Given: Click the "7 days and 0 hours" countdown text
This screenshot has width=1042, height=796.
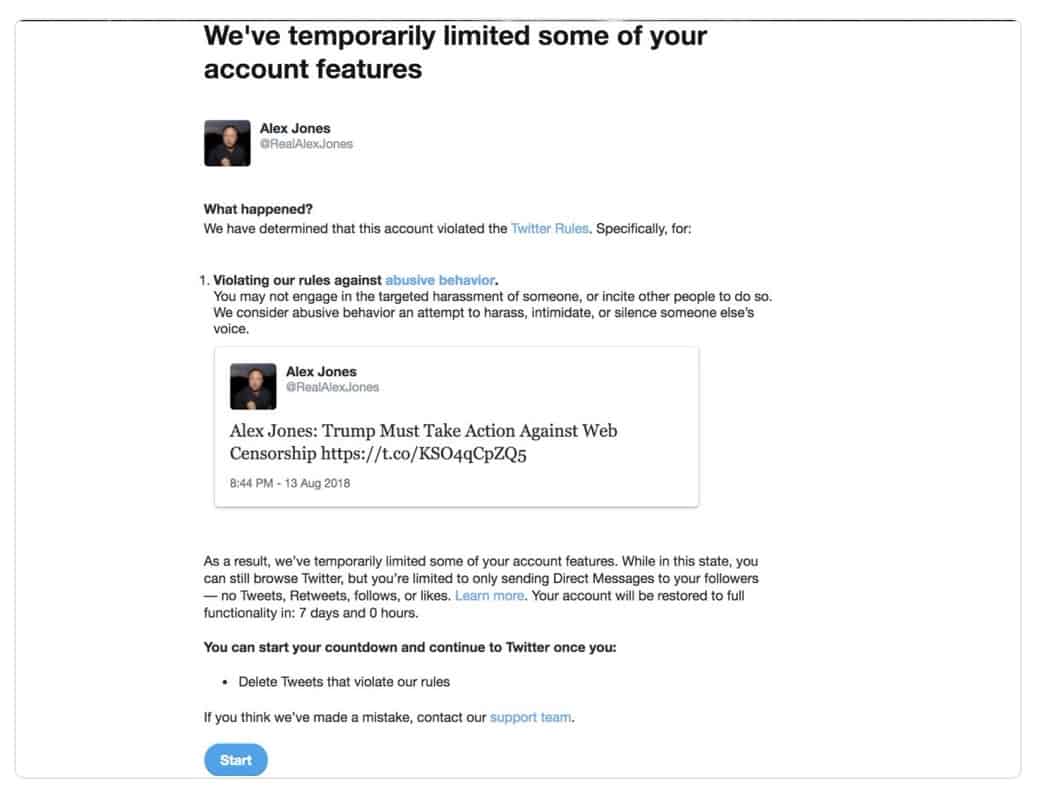Looking at the screenshot, I should [358, 613].
